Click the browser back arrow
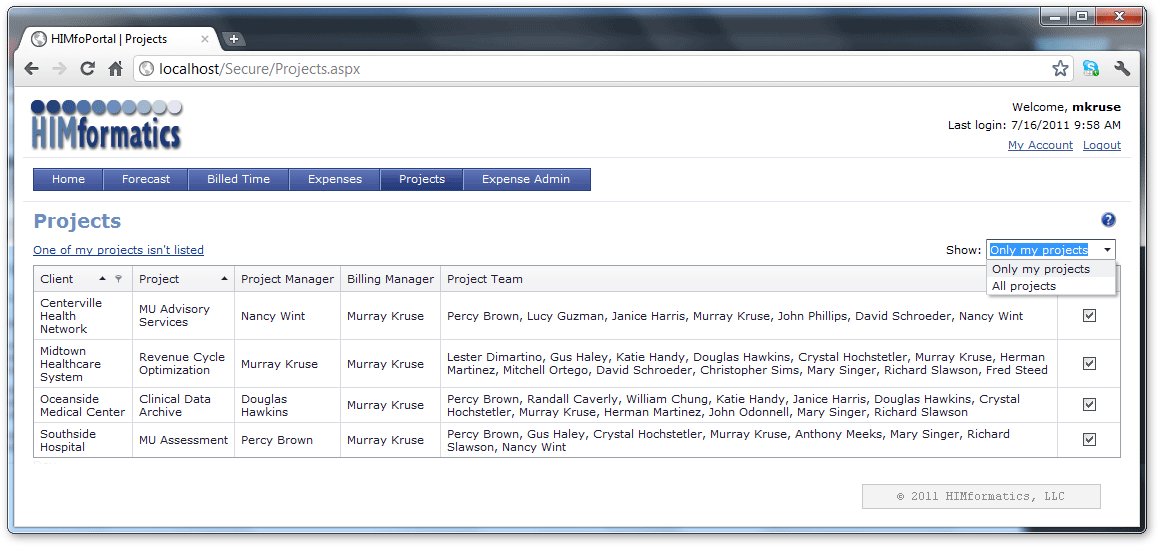Viewport: 1159px width, 547px height. (32, 69)
